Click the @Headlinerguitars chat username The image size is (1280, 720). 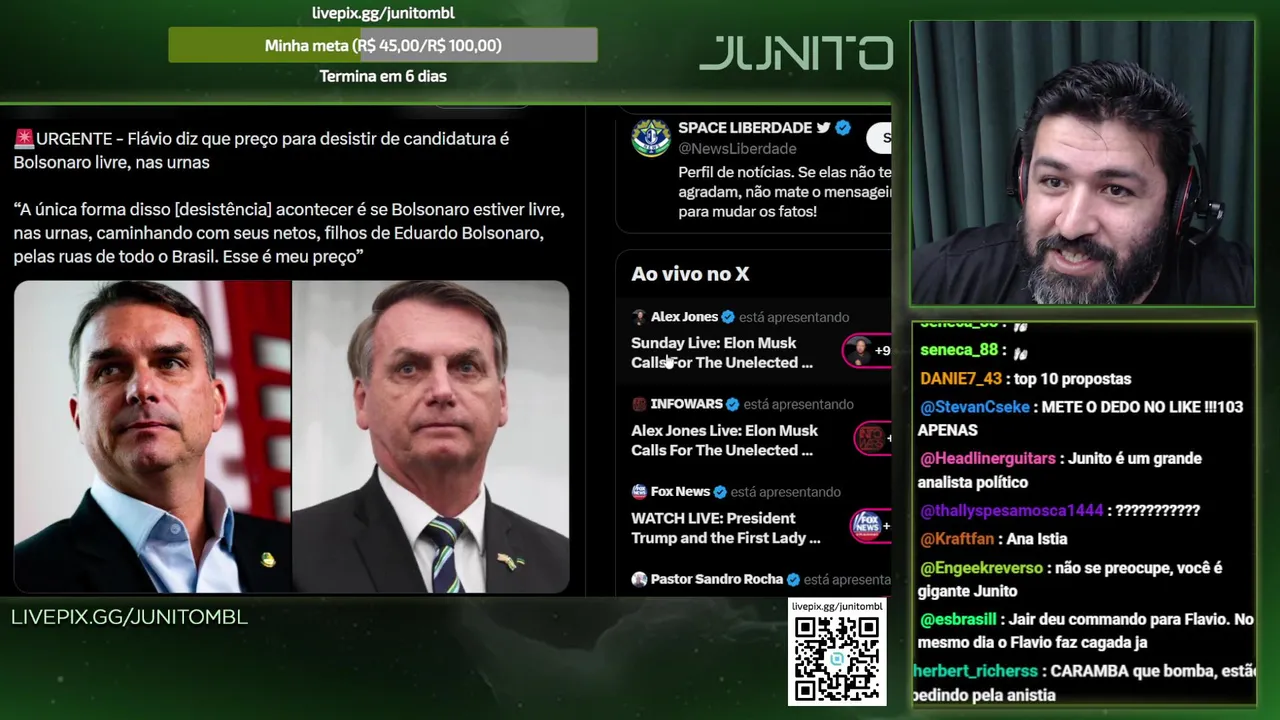[x=988, y=458]
